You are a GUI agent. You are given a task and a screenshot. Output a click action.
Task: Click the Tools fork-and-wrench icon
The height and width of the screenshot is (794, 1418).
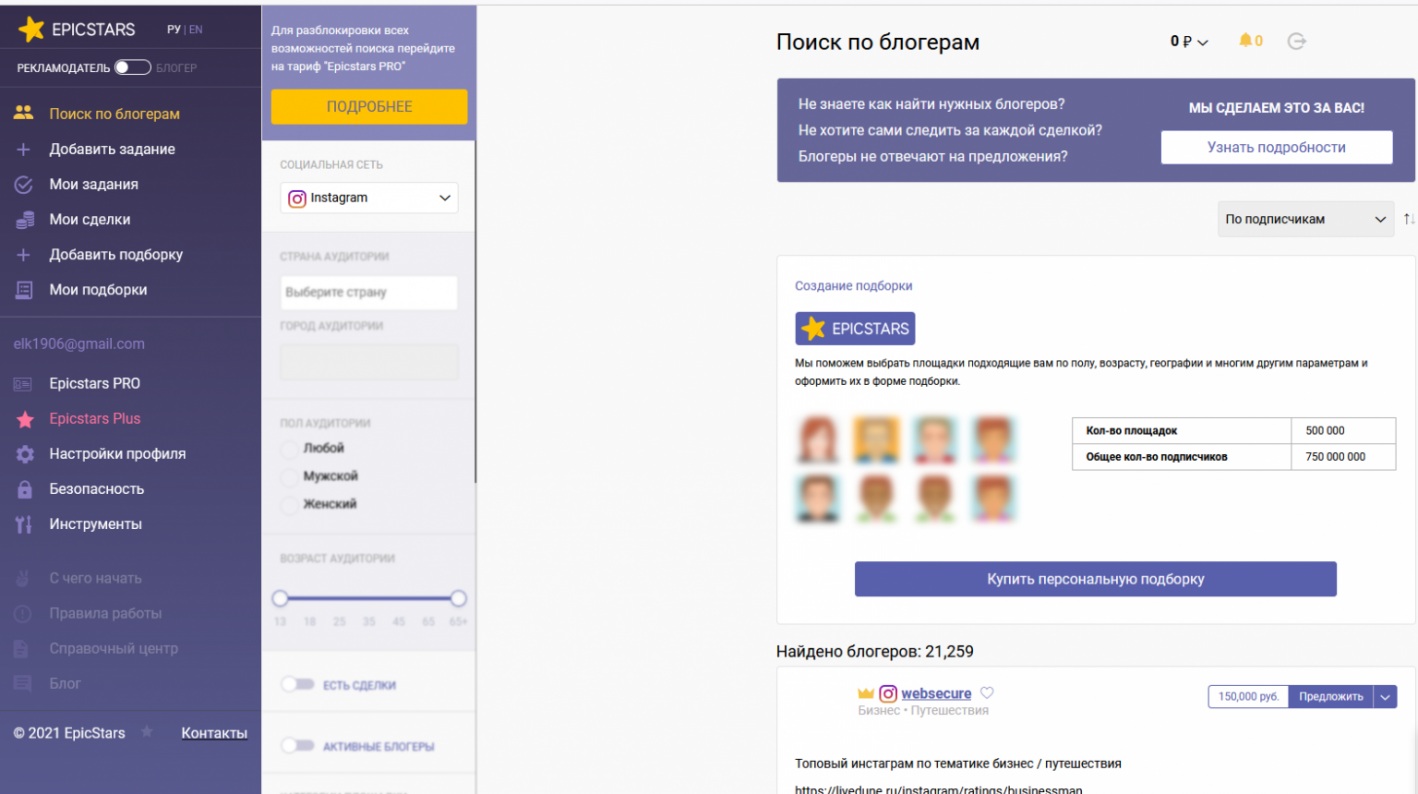(x=25, y=524)
